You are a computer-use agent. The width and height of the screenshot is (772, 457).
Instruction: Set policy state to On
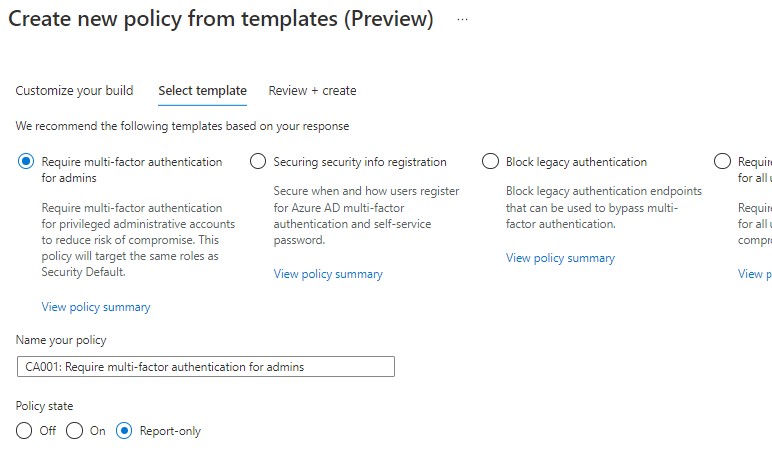point(75,431)
